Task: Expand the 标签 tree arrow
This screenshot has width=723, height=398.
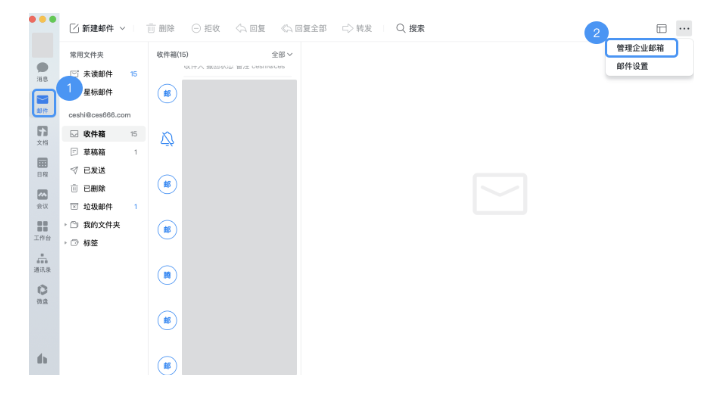Action: click(65, 243)
